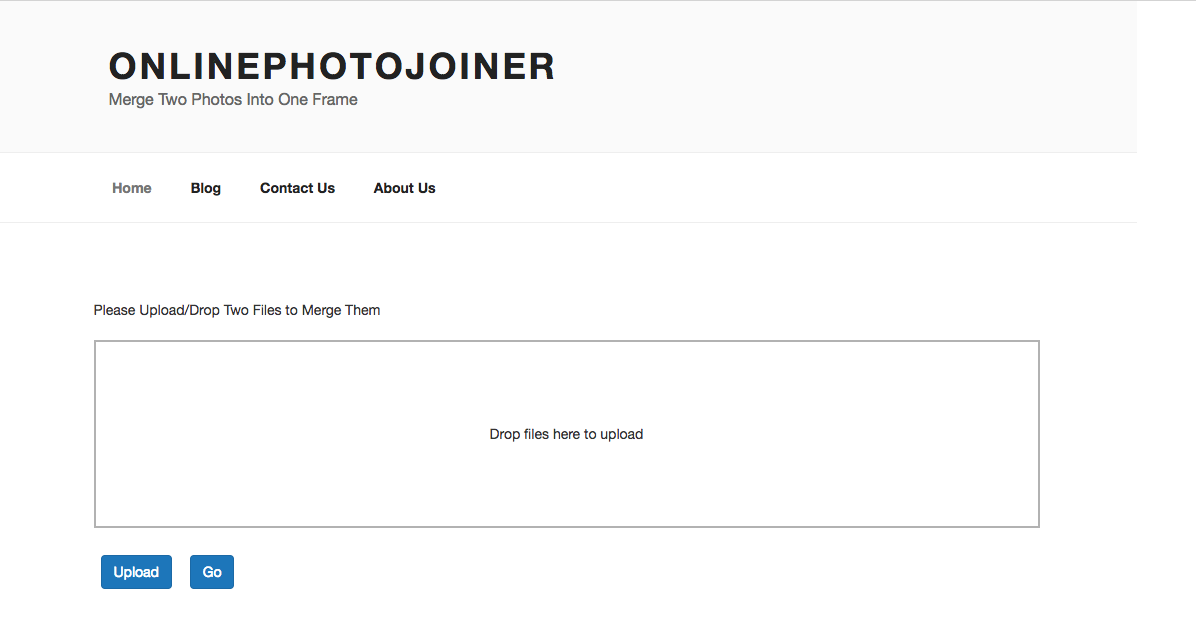The image size is (1196, 625).
Task: Go to the Blog page
Action: pos(206,188)
